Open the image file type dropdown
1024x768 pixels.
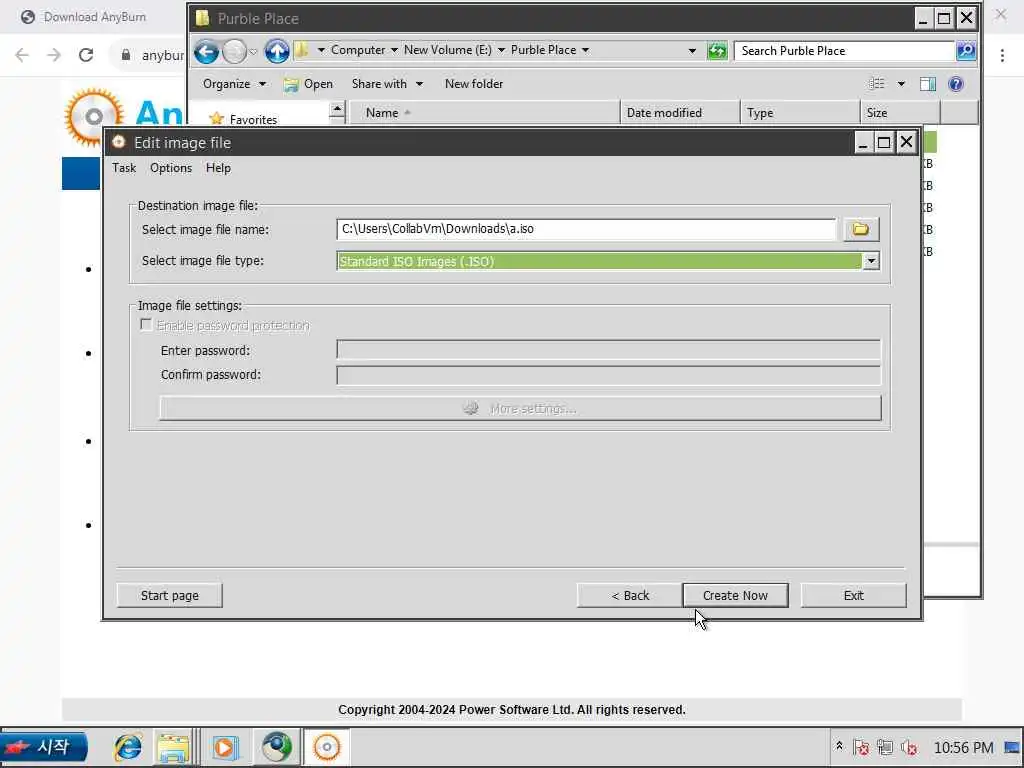pos(871,261)
